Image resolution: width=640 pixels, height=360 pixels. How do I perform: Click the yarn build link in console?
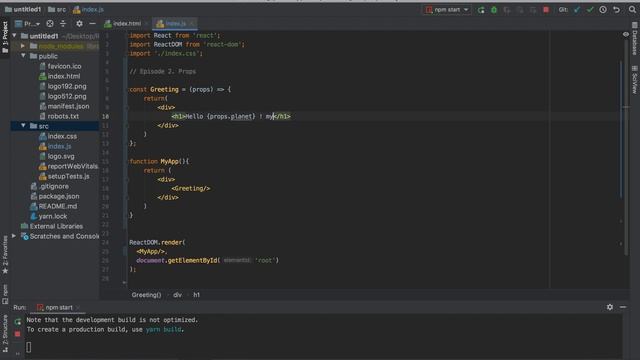[164, 329]
